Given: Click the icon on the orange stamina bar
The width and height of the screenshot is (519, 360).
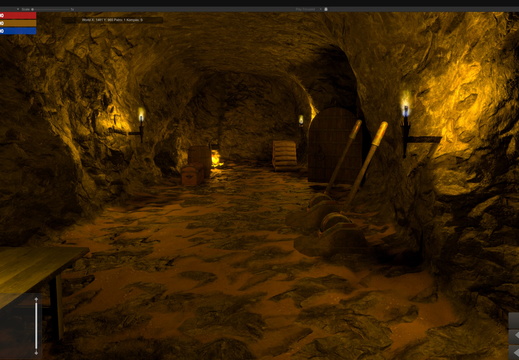Looking at the screenshot, I should (x=2, y=23).
